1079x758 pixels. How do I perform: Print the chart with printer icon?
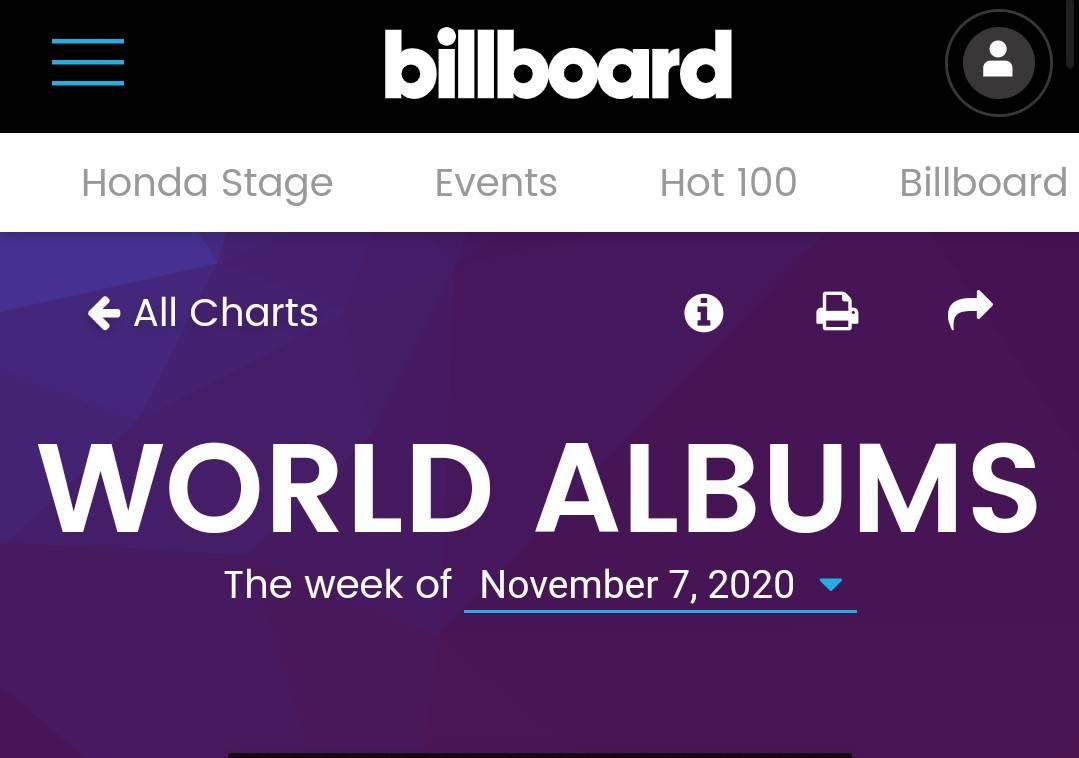[x=837, y=312]
